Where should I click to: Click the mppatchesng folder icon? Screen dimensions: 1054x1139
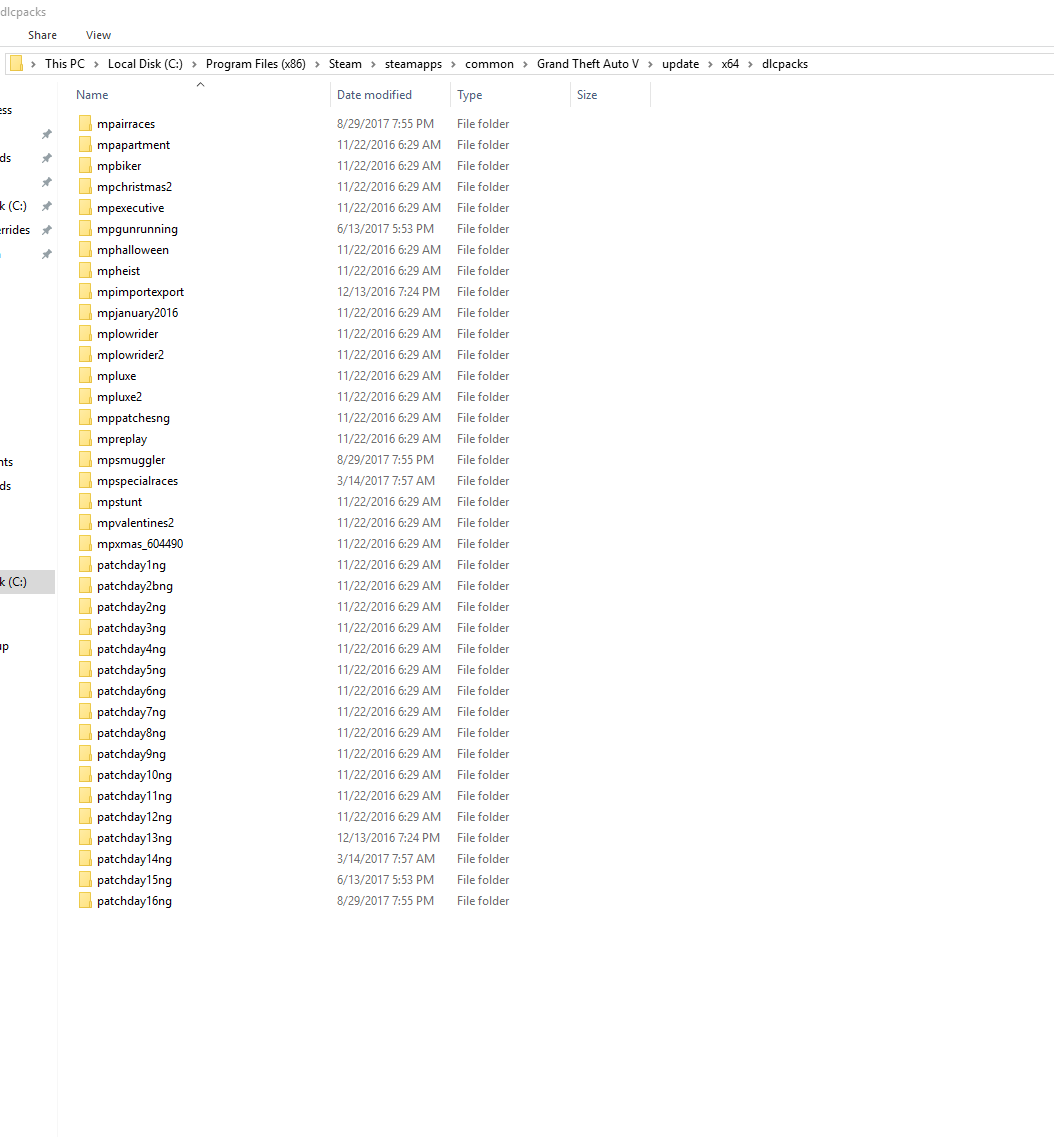(x=85, y=418)
